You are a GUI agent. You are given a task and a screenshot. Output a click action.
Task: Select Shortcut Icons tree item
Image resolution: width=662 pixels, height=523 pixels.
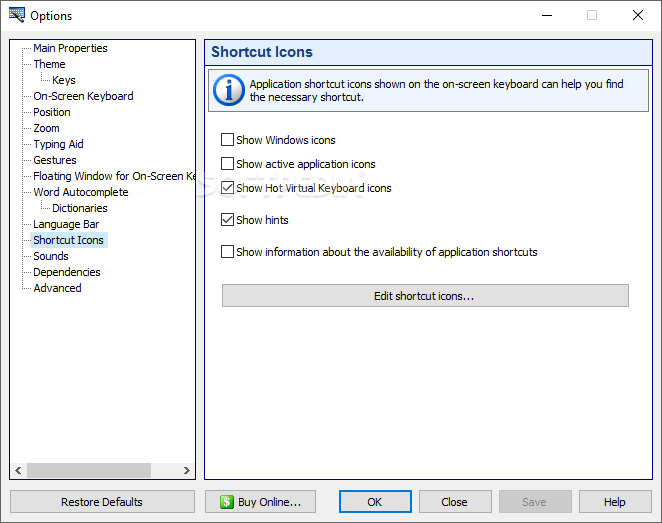tap(68, 240)
